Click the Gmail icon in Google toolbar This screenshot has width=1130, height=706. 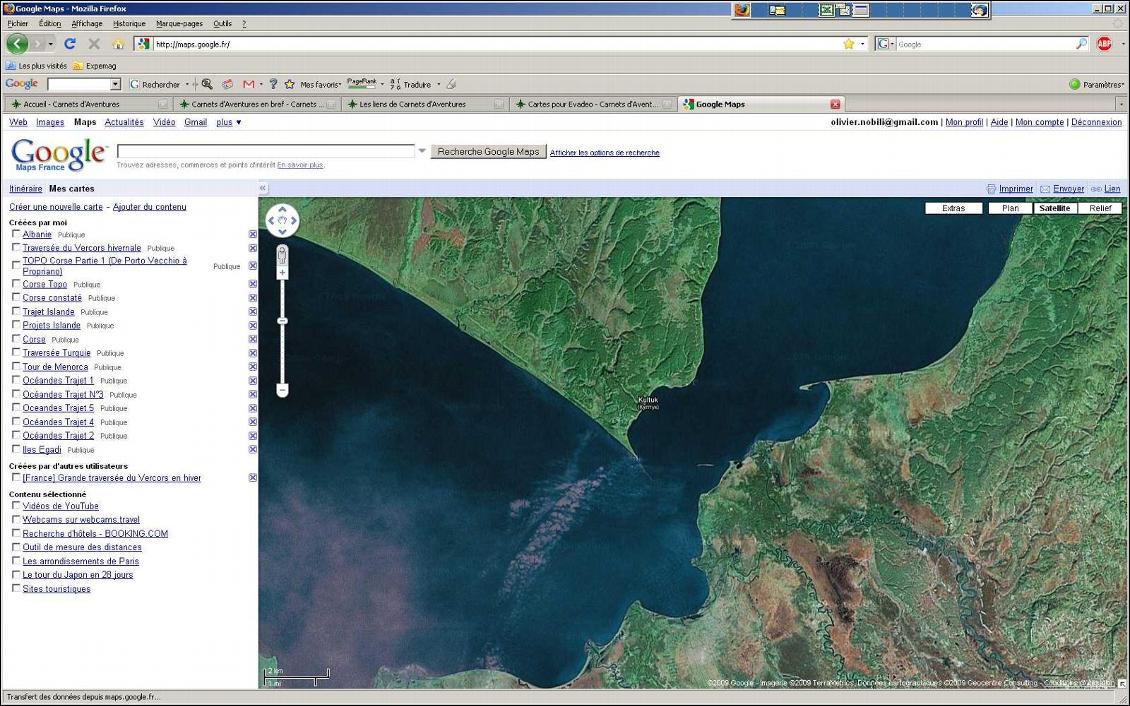tap(249, 84)
